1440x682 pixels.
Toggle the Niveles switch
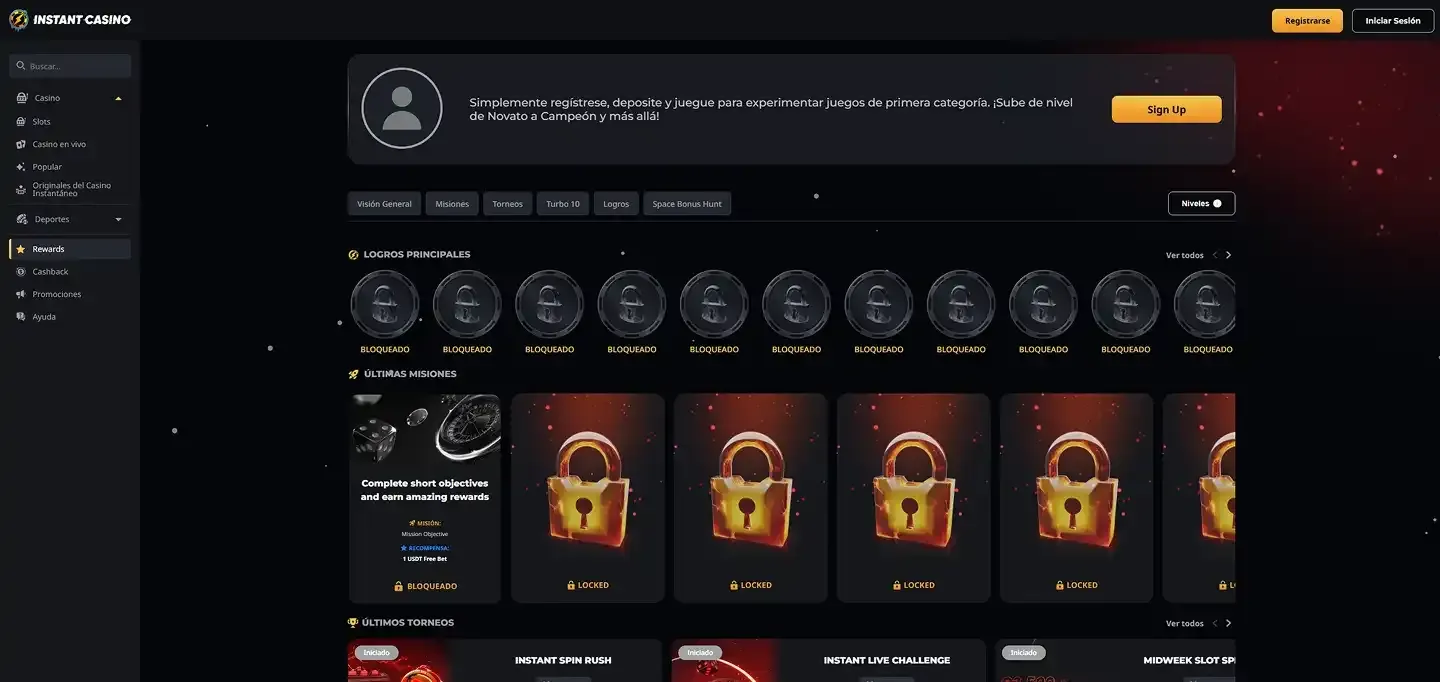pyautogui.click(x=1217, y=203)
